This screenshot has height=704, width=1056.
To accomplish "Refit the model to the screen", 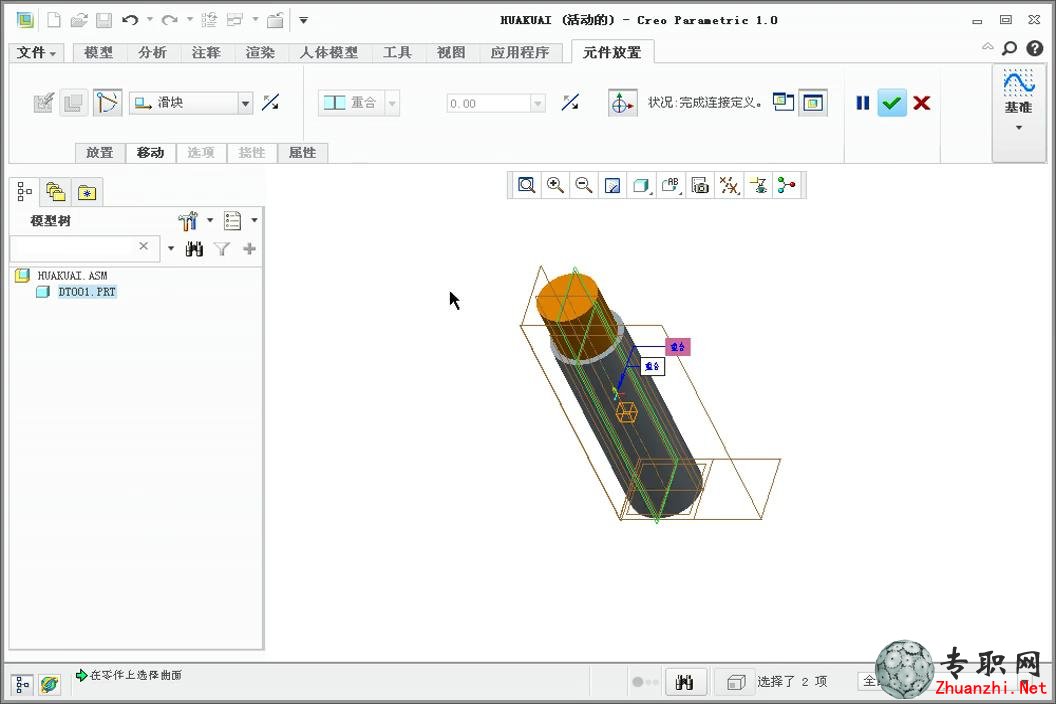I will 526,185.
